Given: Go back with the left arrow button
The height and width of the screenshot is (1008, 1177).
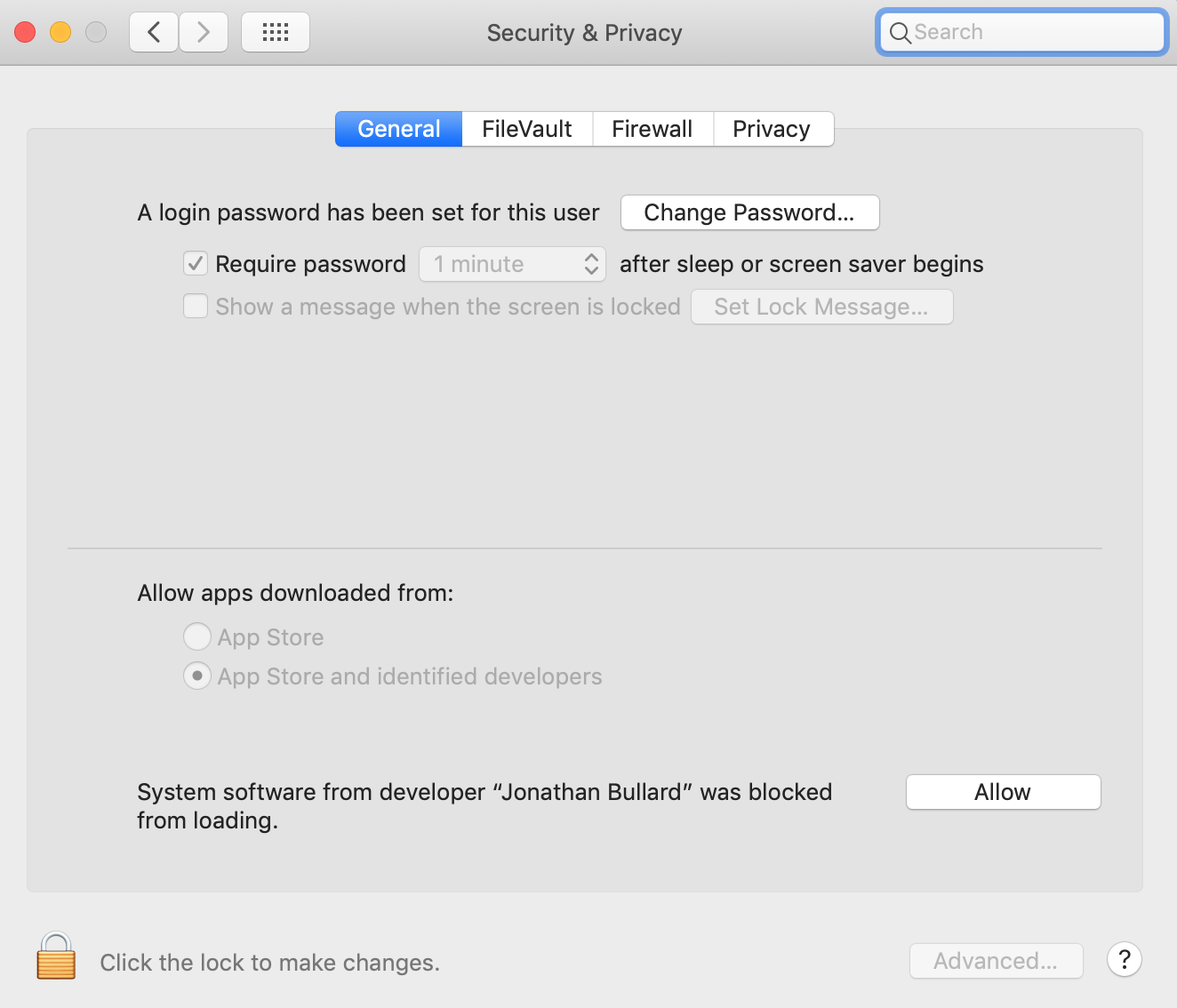Looking at the screenshot, I should click(x=154, y=33).
